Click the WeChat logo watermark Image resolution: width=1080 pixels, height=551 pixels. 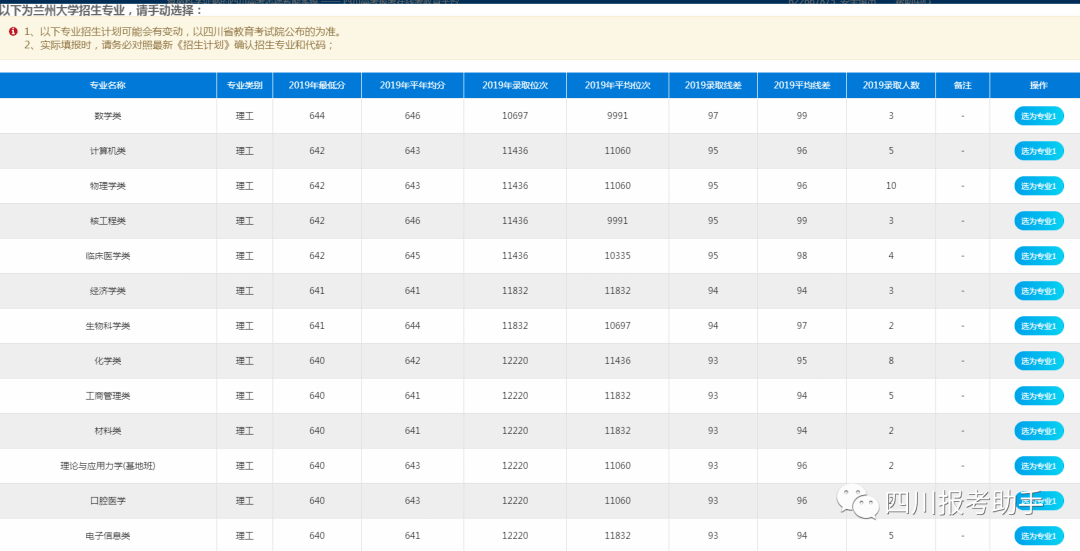coord(857,501)
